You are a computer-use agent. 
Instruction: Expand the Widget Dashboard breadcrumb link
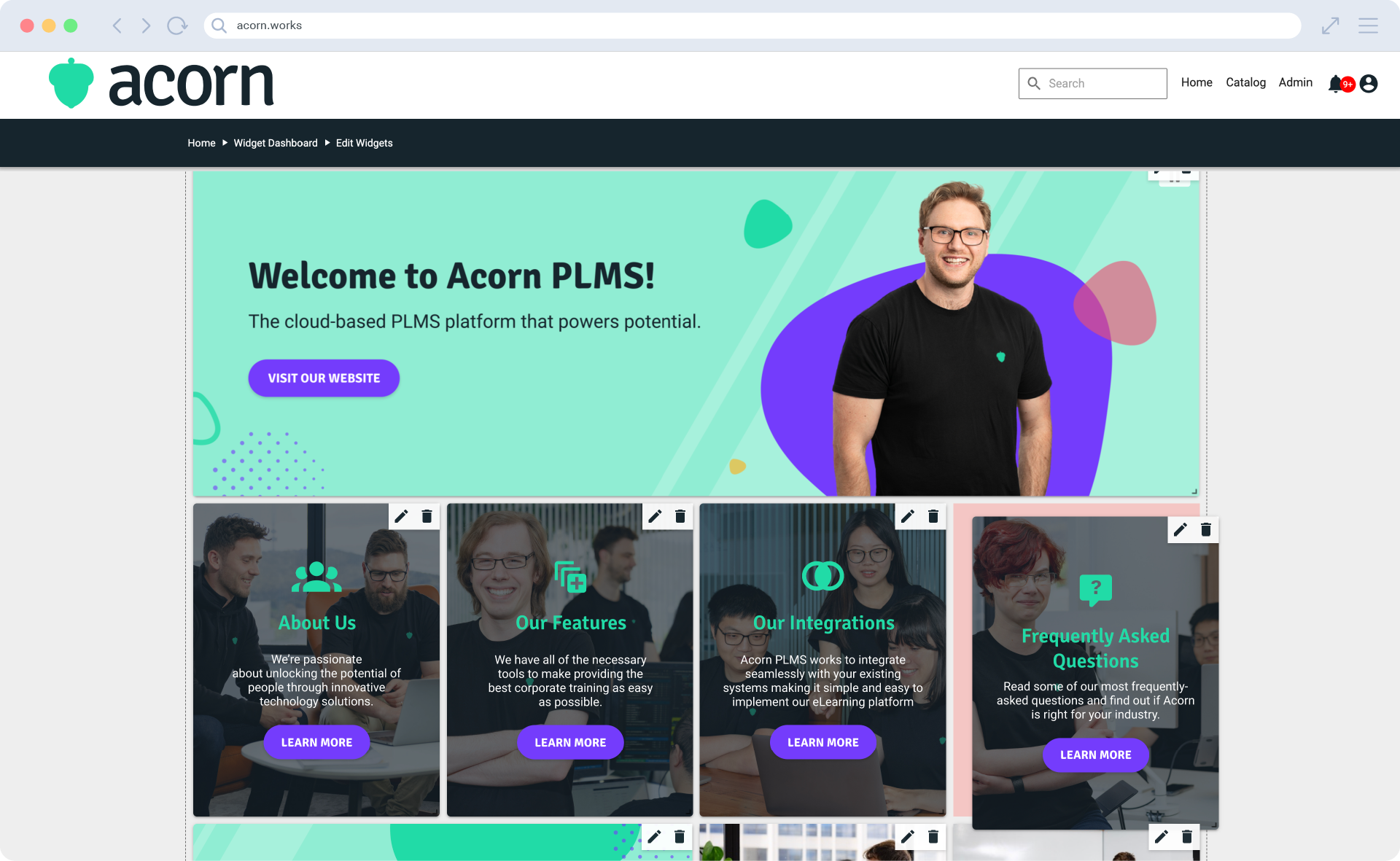pyautogui.click(x=276, y=143)
